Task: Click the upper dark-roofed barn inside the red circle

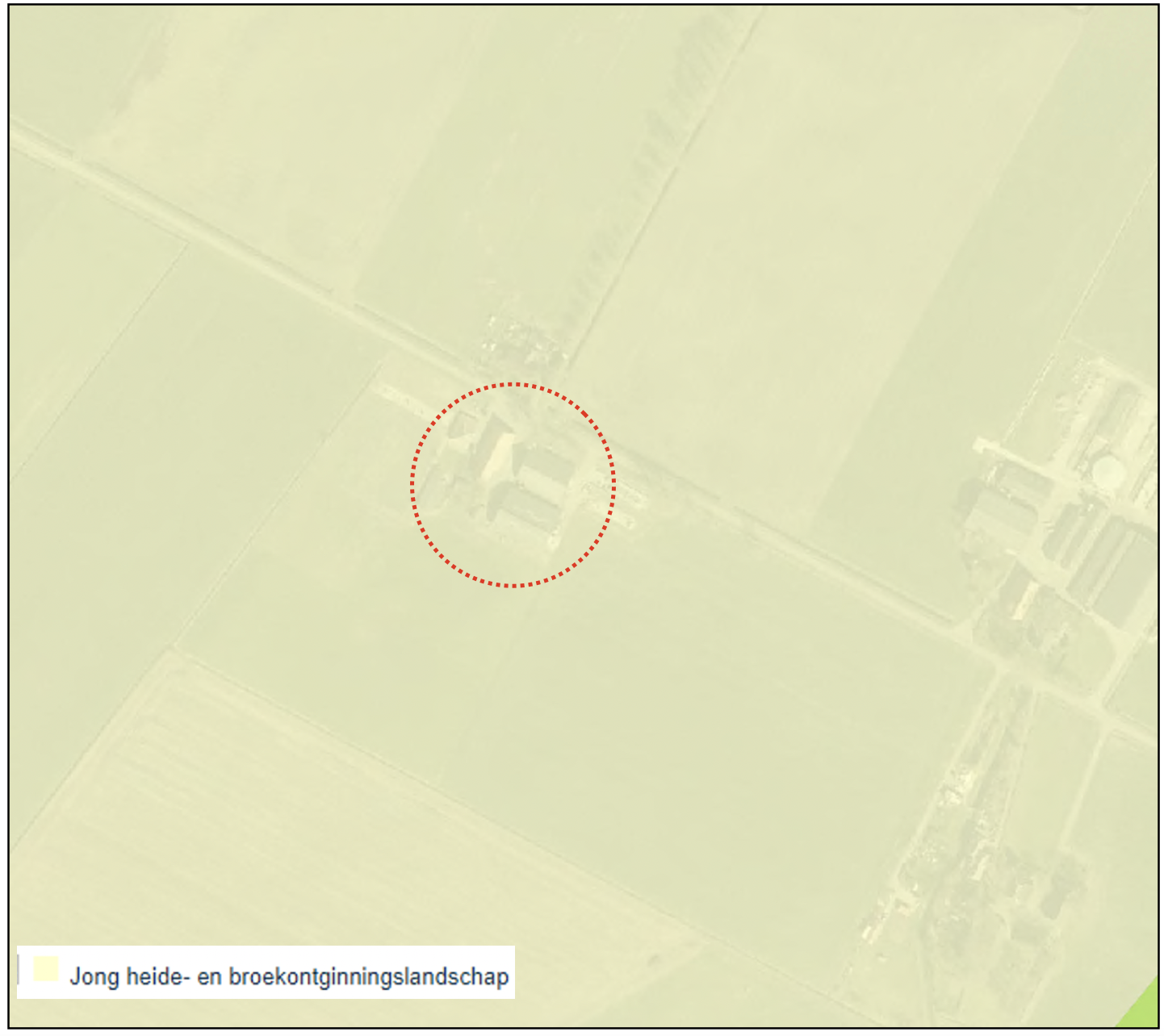Action: point(544,465)
